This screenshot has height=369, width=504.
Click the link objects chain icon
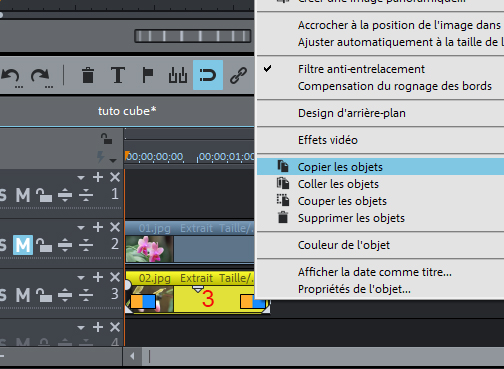pos(238,75)
